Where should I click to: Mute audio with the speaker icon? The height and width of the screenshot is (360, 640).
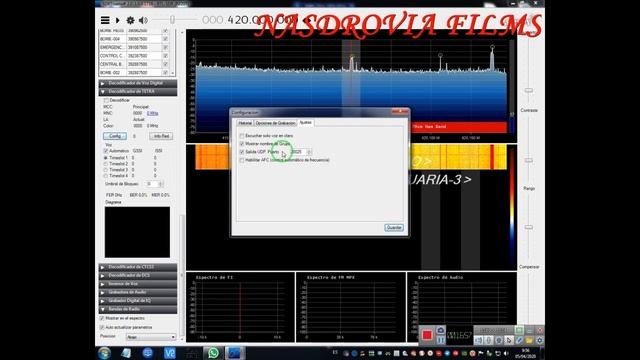click(x=143, y=20)
